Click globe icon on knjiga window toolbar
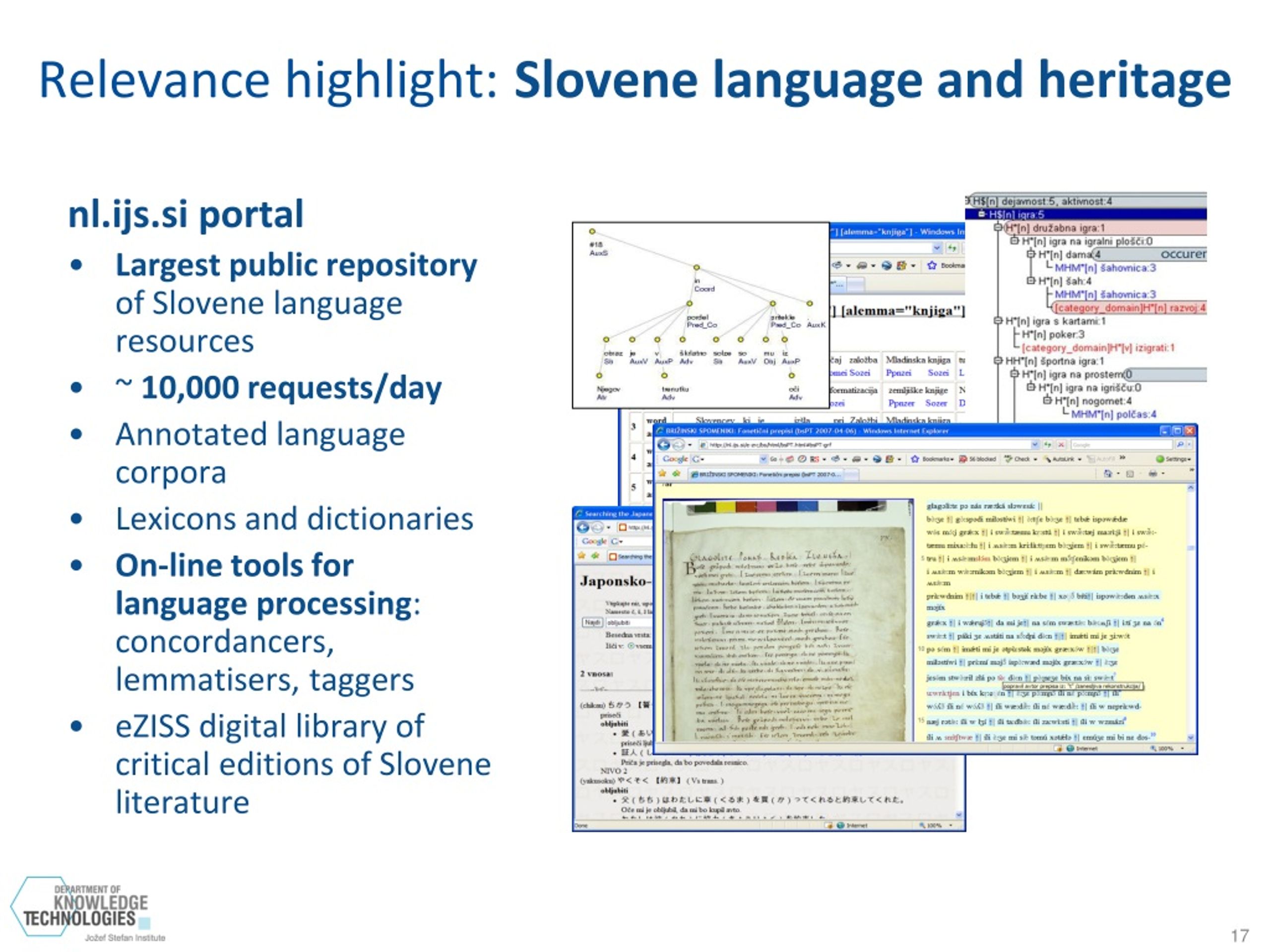This screenshot has width=1270, height=952. [x=887, y=265]
